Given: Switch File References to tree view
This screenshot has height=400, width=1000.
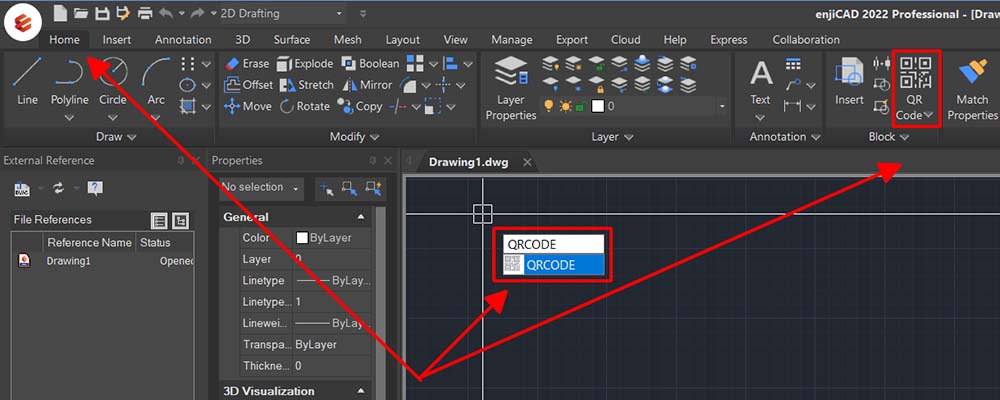Looking at the screenshot, I should click(181, 221).
